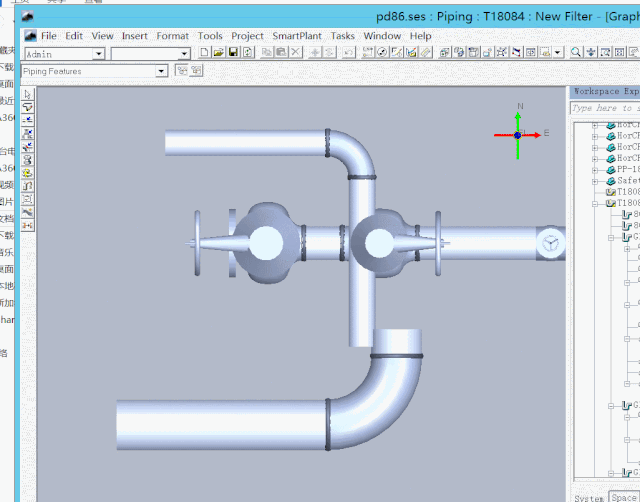Open the Tools menu
Screen dimensions: 640x502
[210, 36]
